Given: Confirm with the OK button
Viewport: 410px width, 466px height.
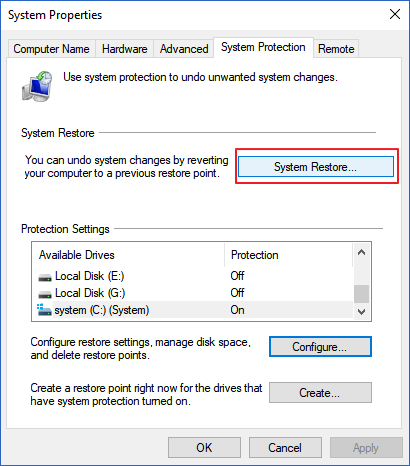Looking at the screenshot, I should pos(204,448).
